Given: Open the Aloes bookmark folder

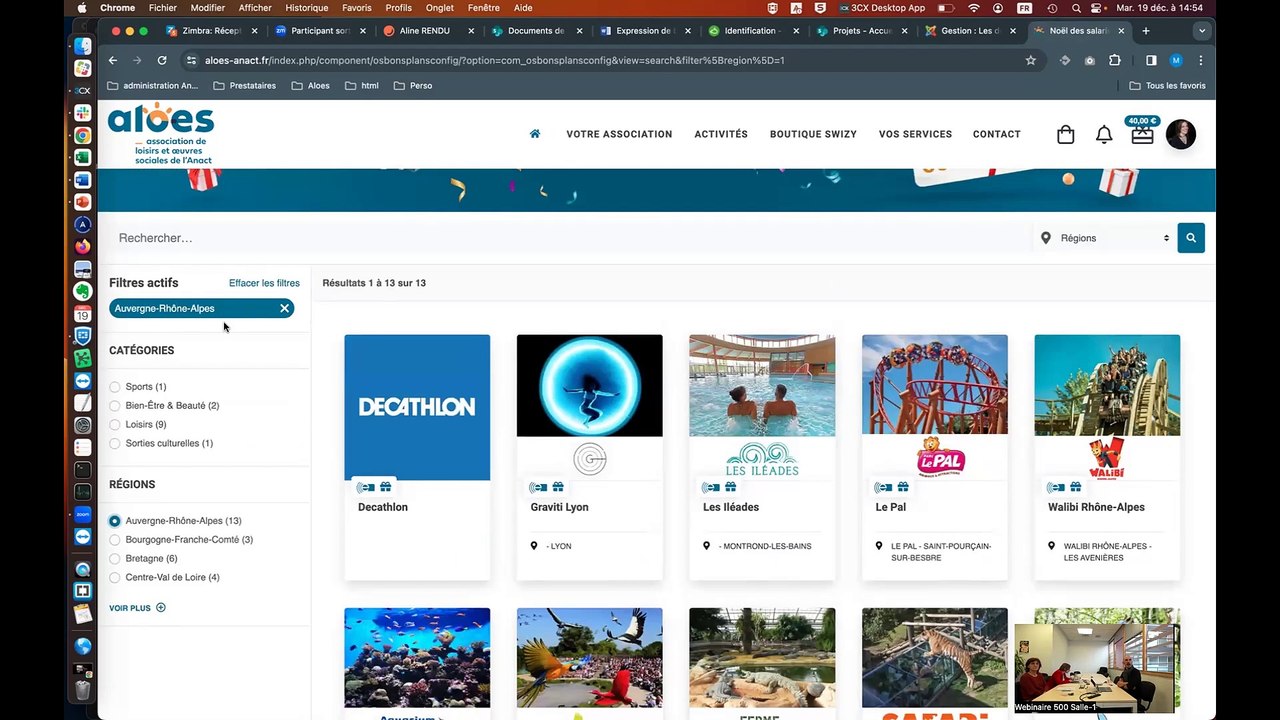Looking at the screenshot, I should (x=311, y=86).
